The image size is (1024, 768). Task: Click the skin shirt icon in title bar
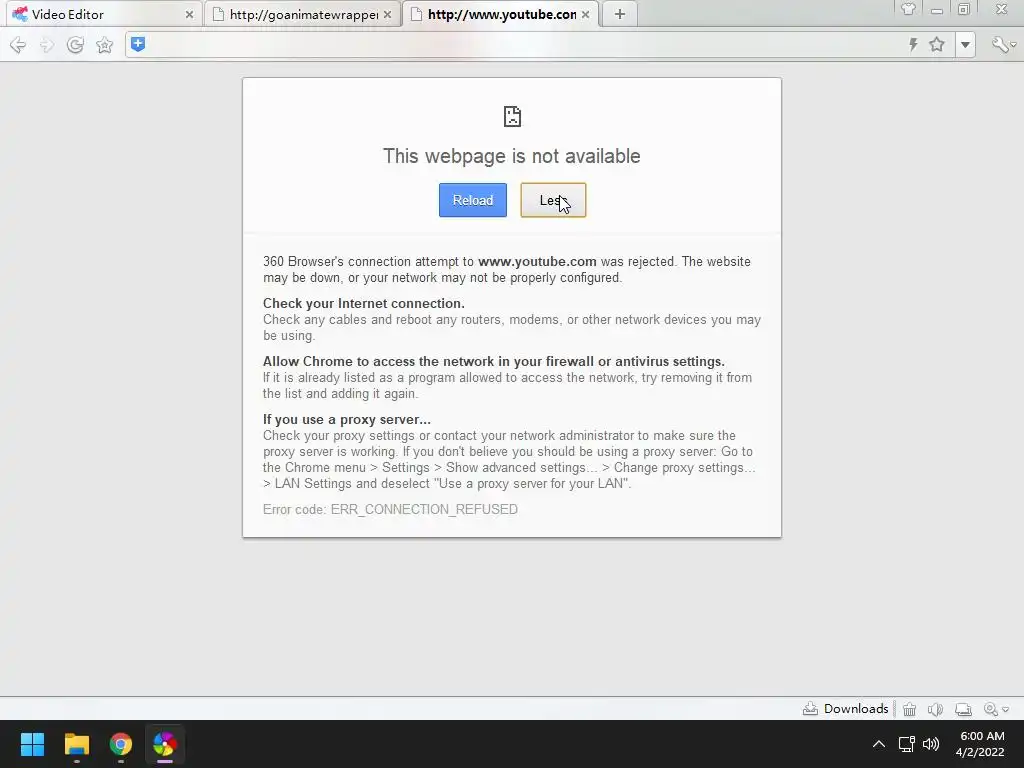pos(908,9)
